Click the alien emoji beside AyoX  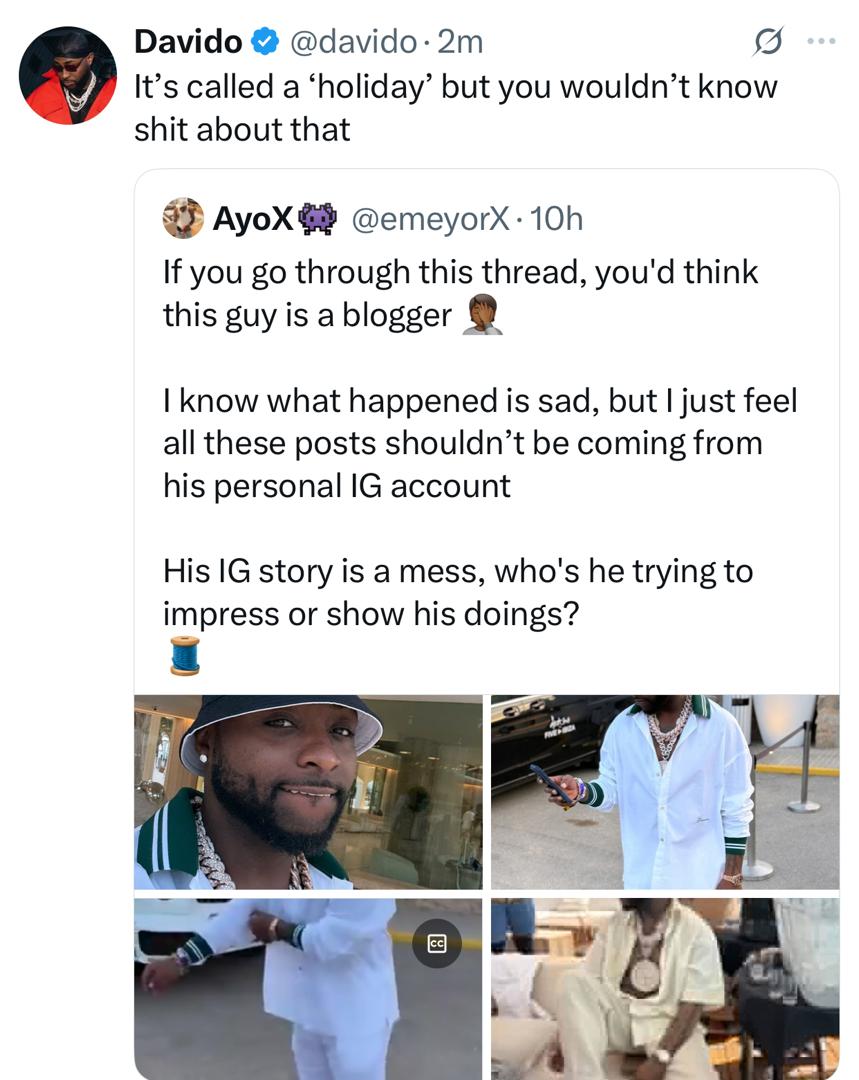pyautogui.click(x=319, y=218)
